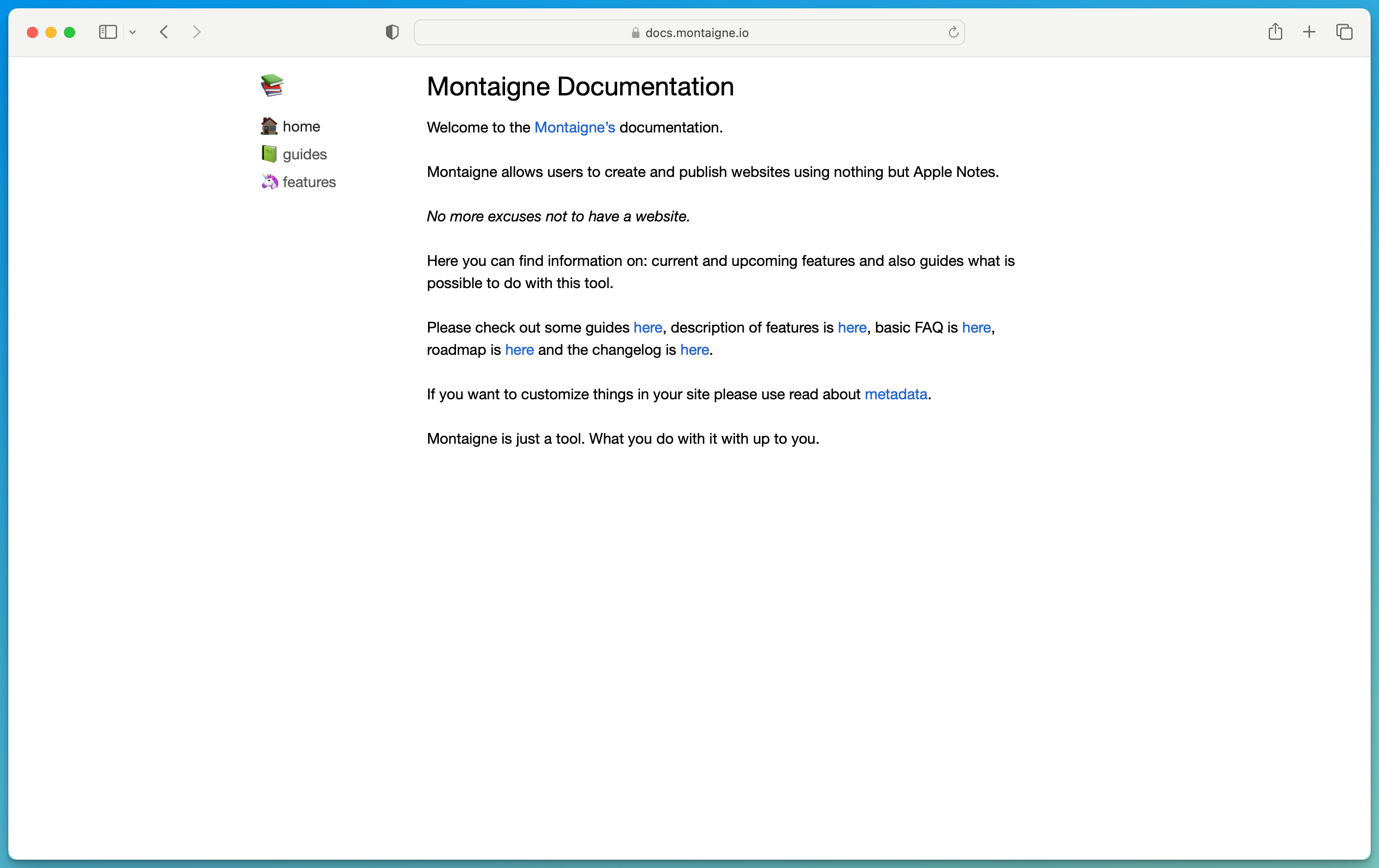Image resolution: width=1379 pixels, height=868 pixels.
Task: Open the guides navigation item
Action: 304,155
